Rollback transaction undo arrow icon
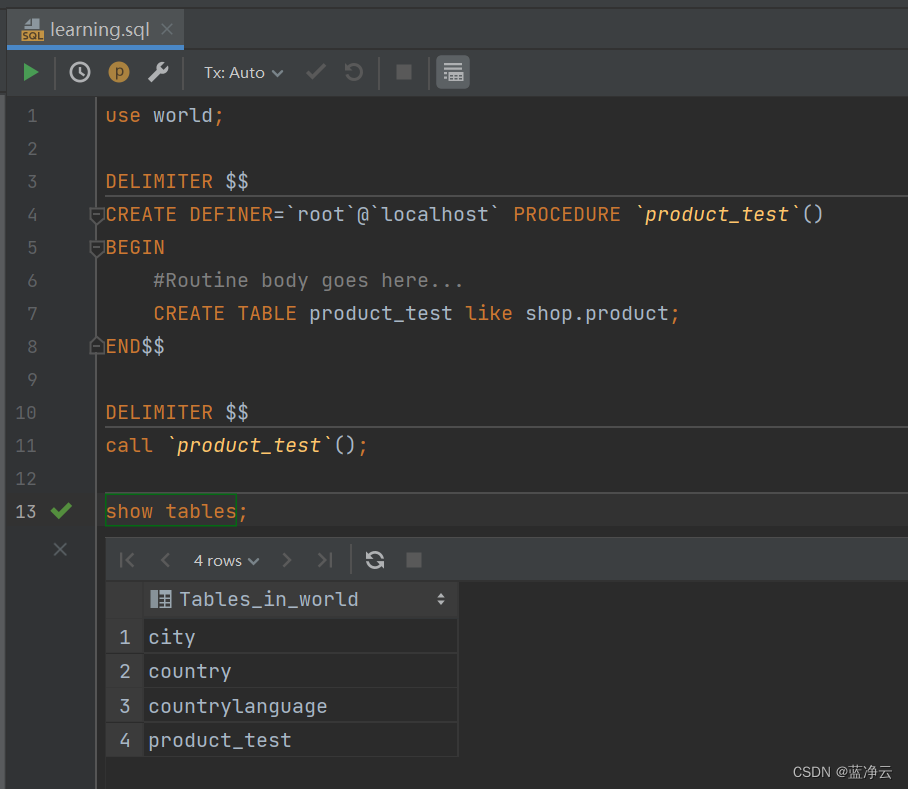The image size is (908, 789). click(353, 72)
